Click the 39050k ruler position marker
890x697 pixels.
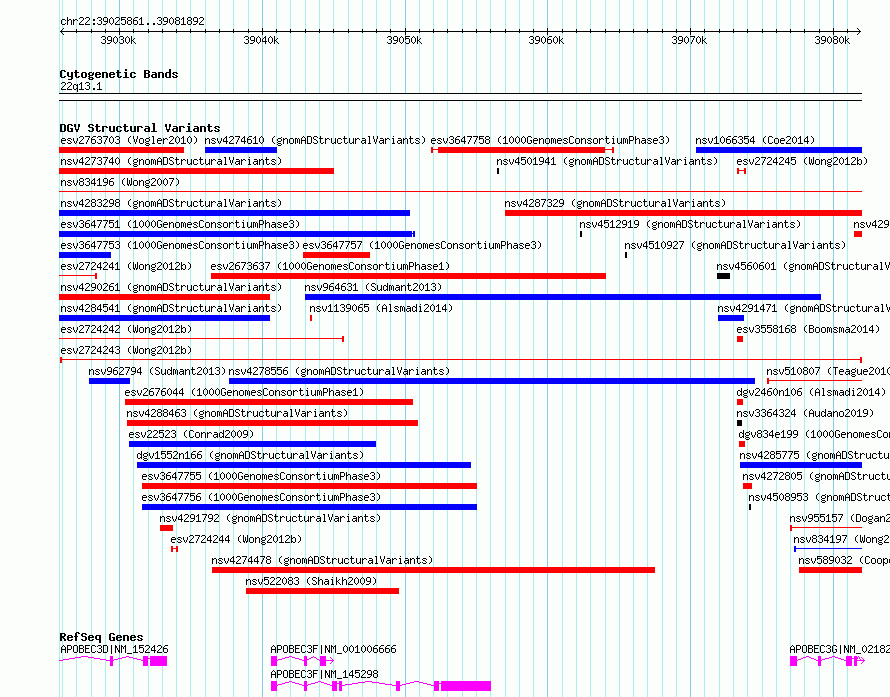tap(404, 41)
